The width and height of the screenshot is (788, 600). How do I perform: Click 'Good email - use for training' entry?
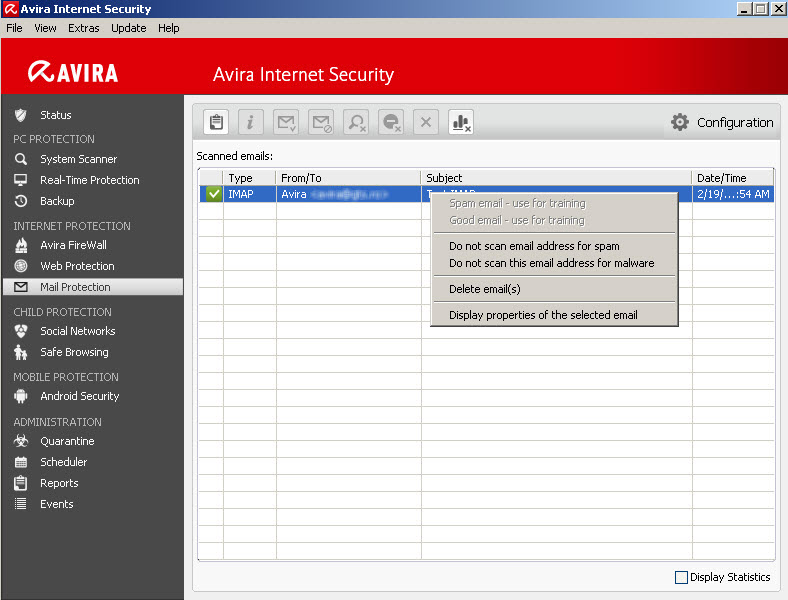coord(554,221)
